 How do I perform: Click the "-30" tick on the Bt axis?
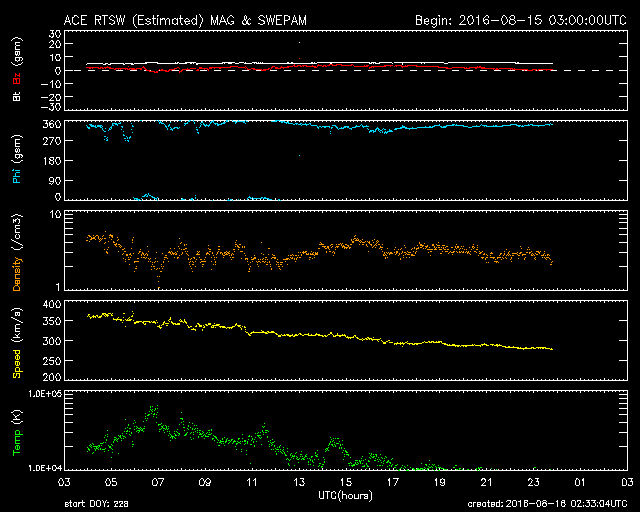(51, 107)
